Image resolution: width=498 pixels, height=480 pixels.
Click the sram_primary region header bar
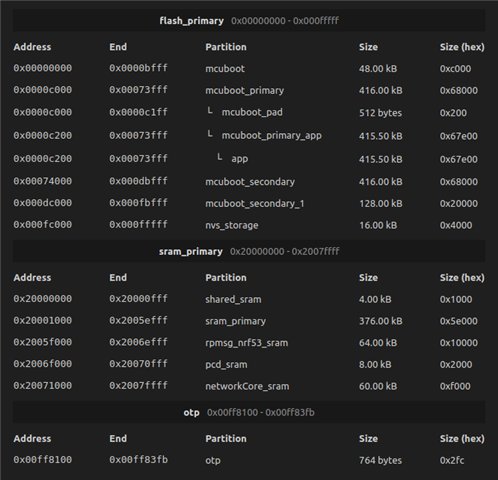pos(249,251)
